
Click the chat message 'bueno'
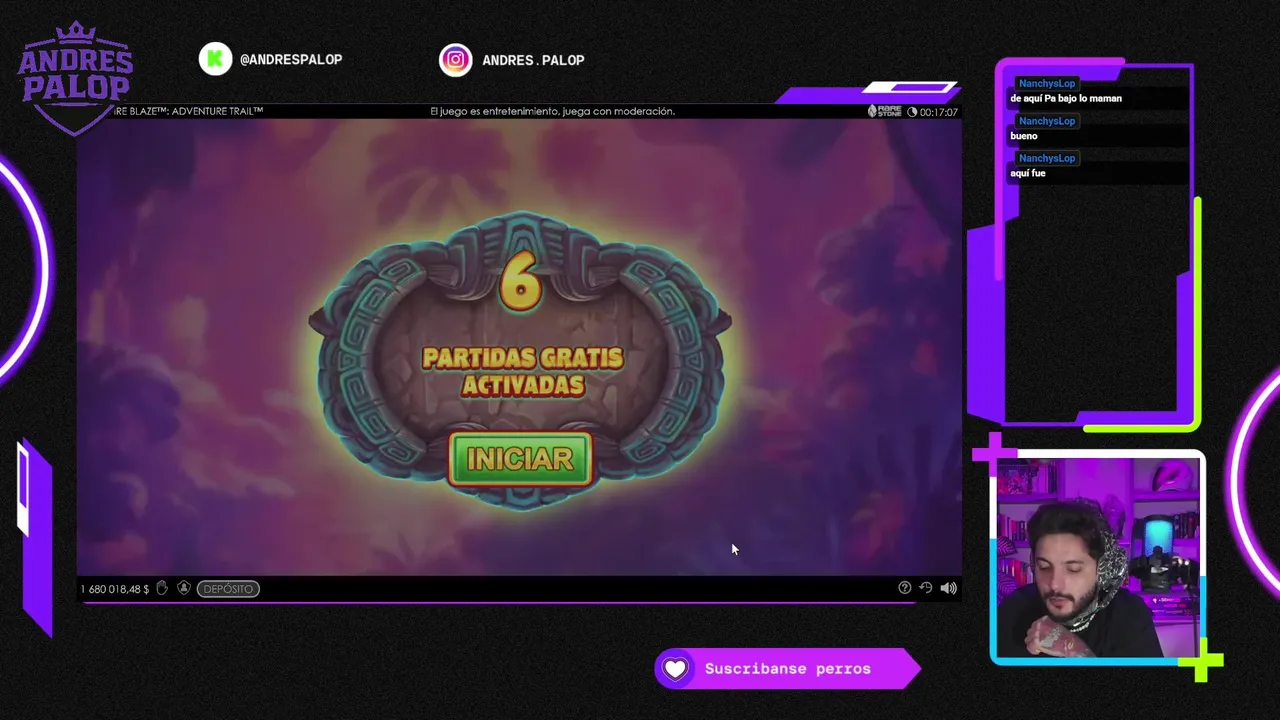[1024, 136]
